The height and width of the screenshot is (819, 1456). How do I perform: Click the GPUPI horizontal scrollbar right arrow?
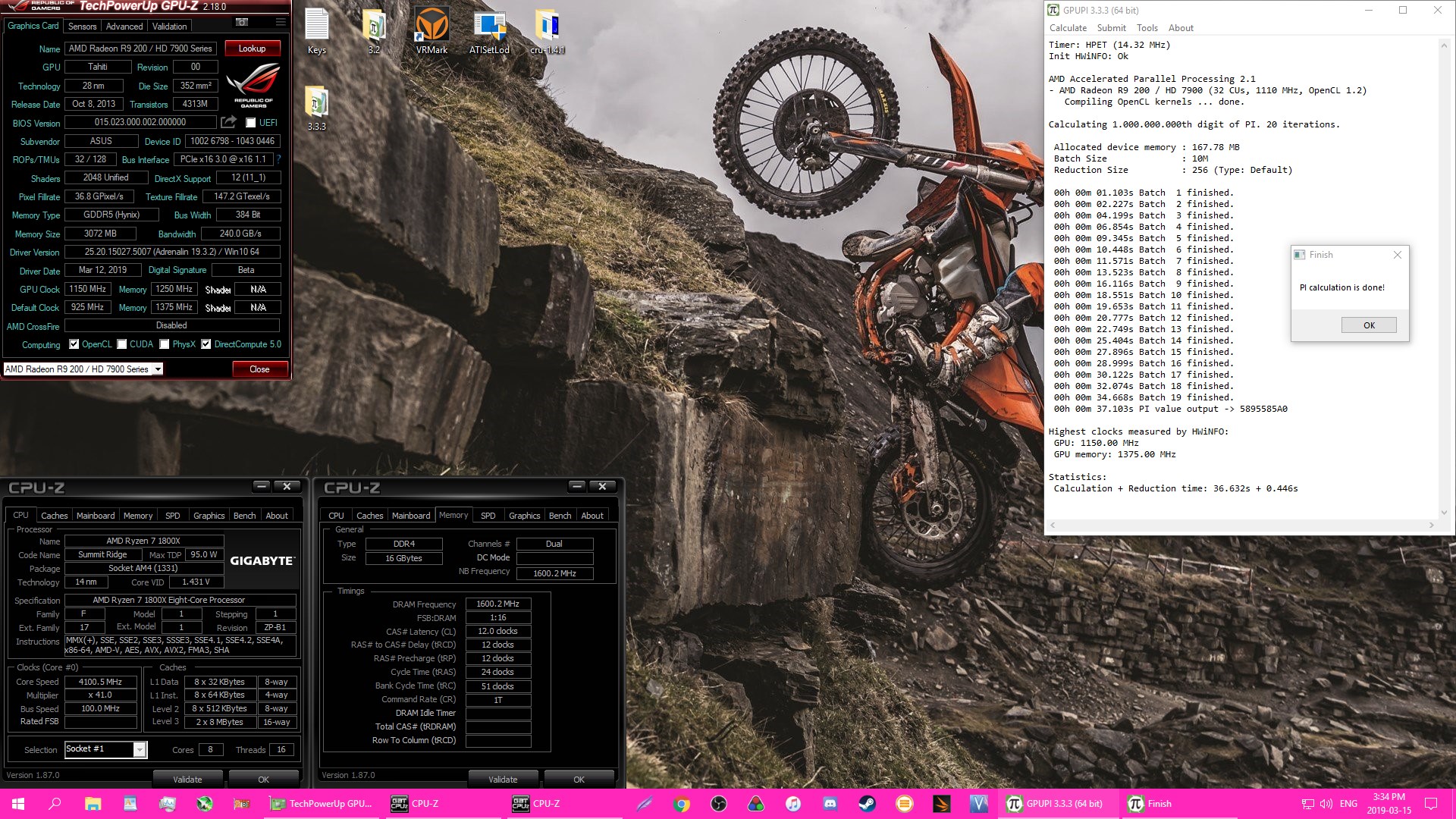click(1431, 525)
